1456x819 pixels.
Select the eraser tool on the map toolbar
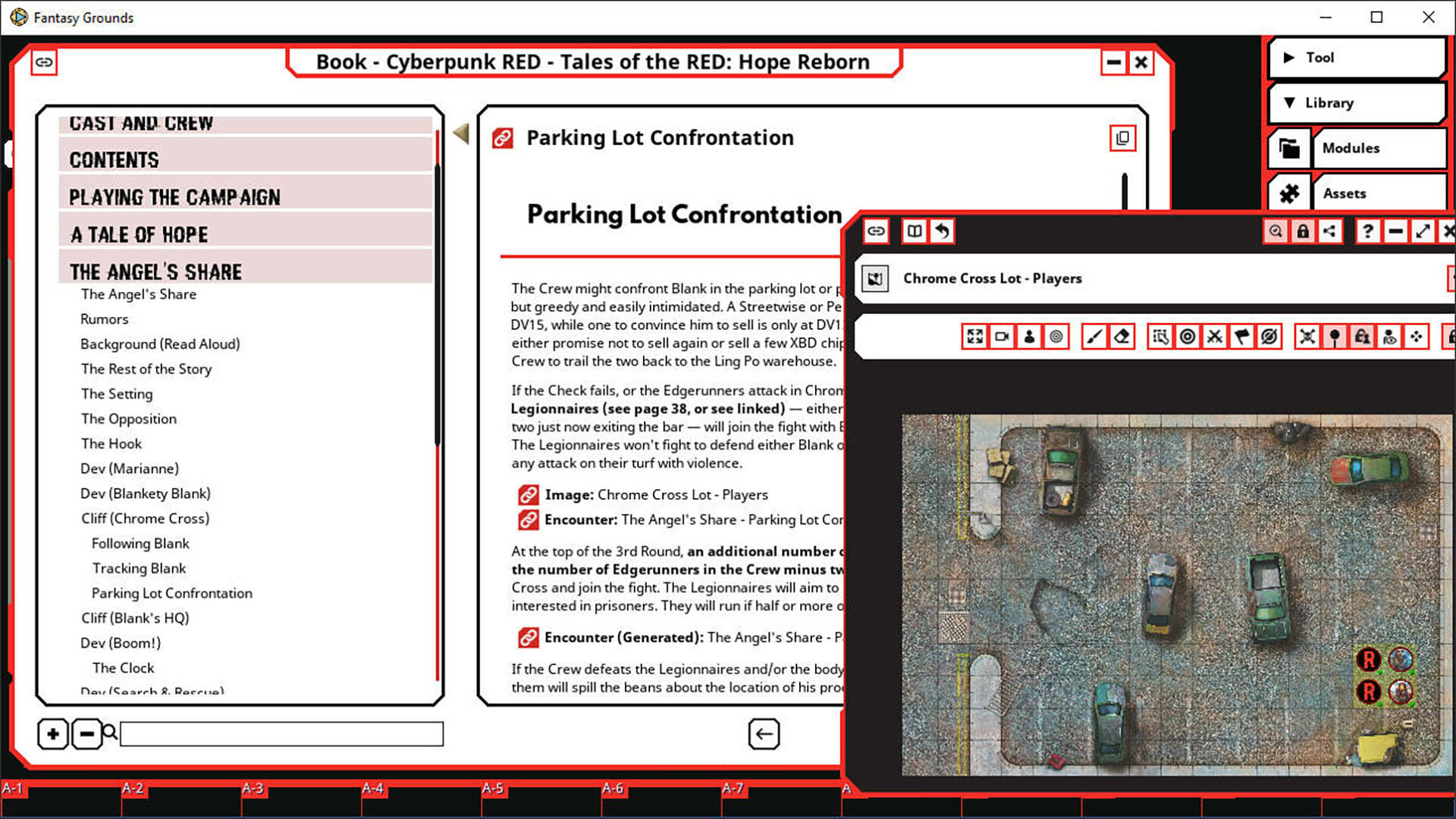pyautogui.click(x=1120, y=336)
